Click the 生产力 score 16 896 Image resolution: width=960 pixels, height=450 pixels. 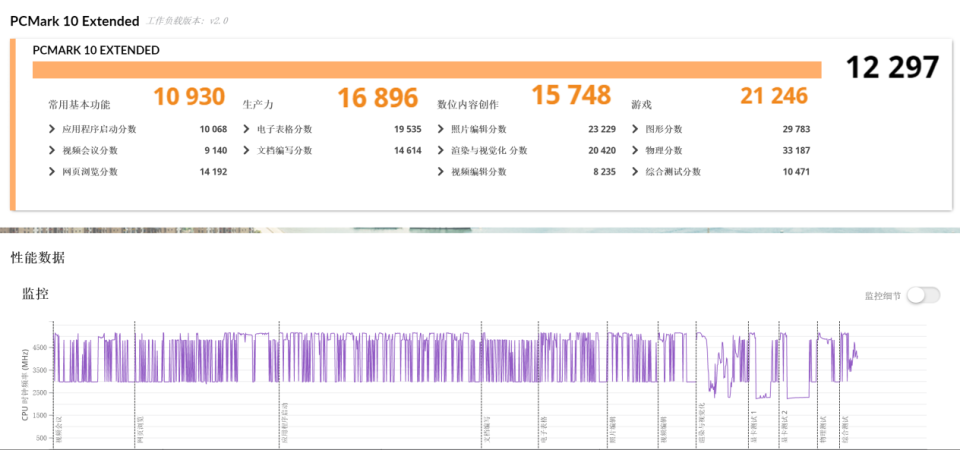(x=378, y=98)
